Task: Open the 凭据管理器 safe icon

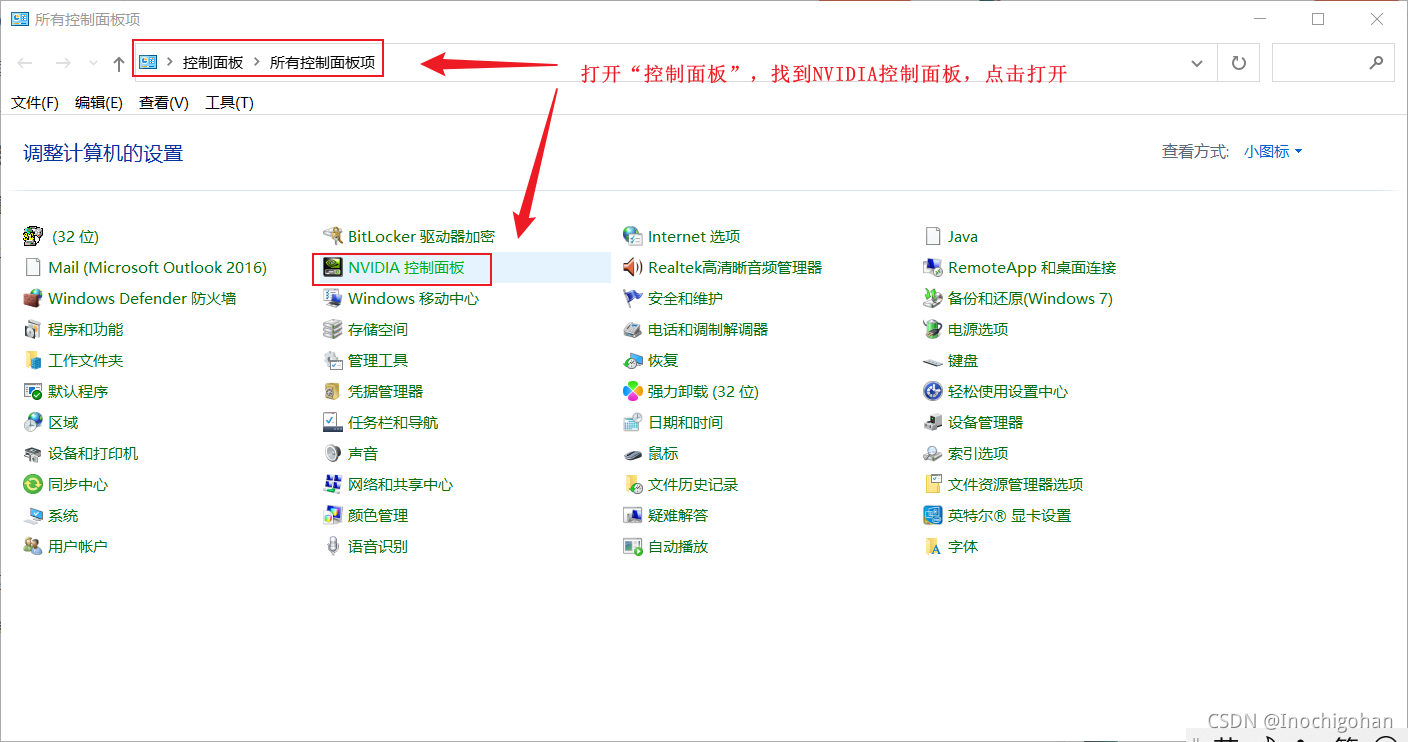Action: click(333, 392)
